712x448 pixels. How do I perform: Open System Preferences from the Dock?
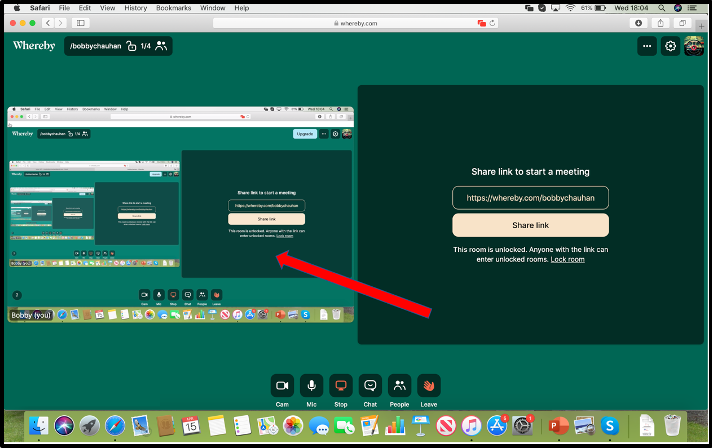coord(522,426)
